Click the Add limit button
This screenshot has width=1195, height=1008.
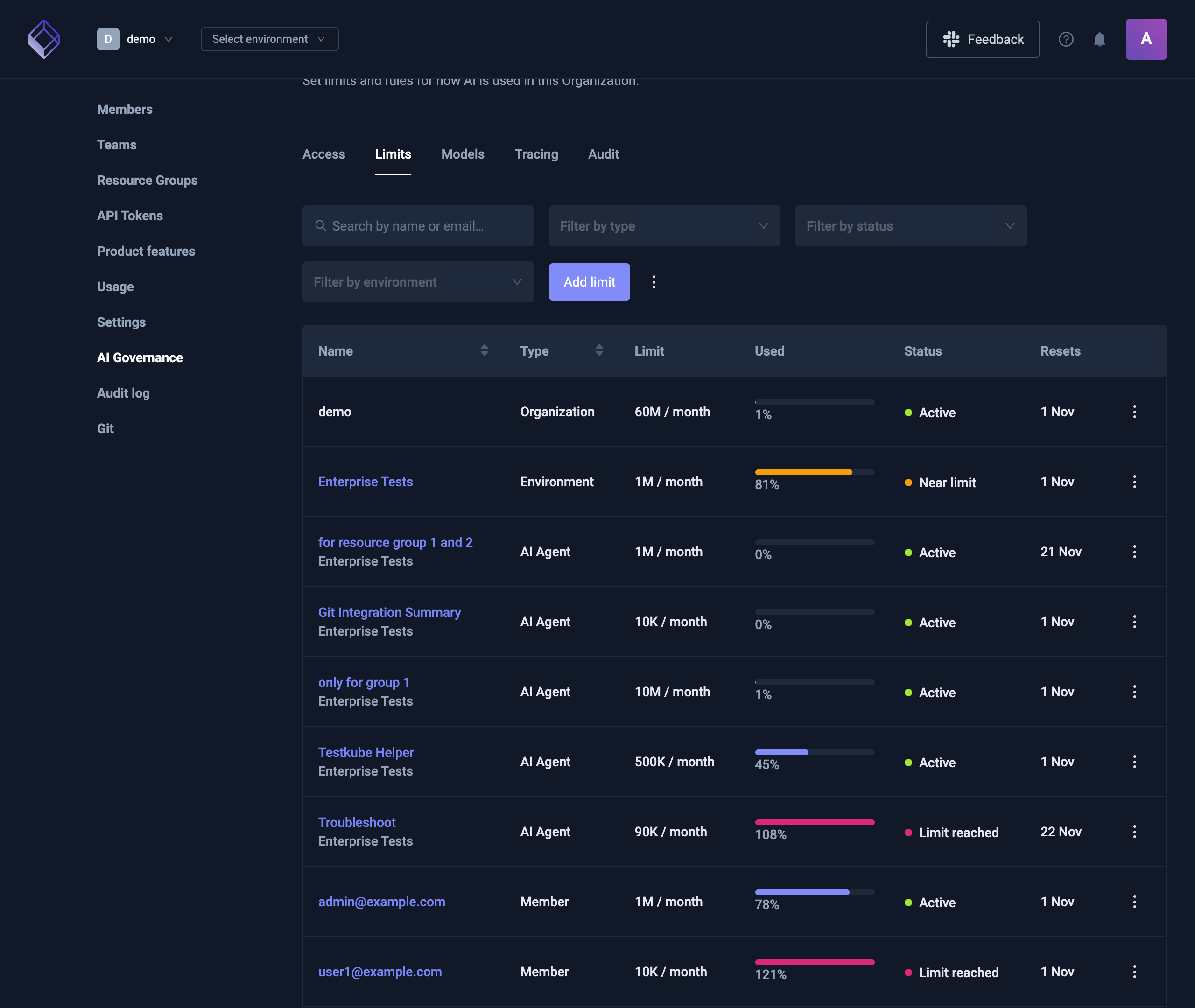[589, 282]
